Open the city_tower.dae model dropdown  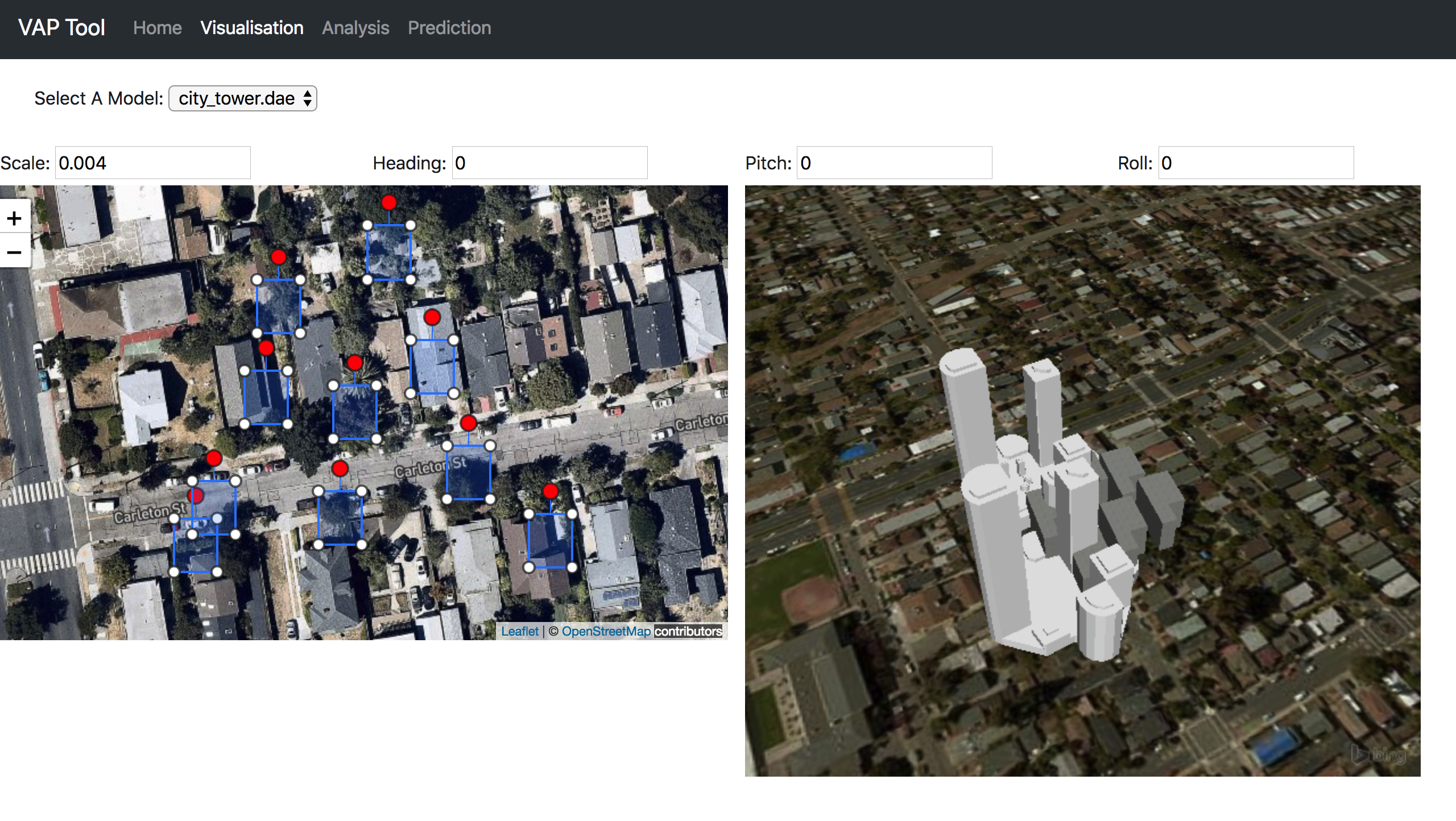(x=243, y=98)
